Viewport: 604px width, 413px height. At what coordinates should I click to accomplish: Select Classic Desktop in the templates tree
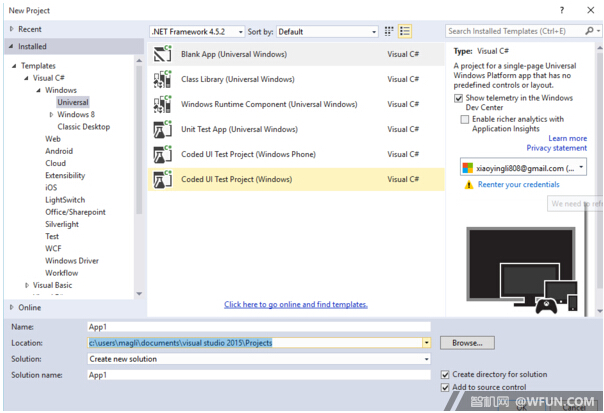[84, 127]
